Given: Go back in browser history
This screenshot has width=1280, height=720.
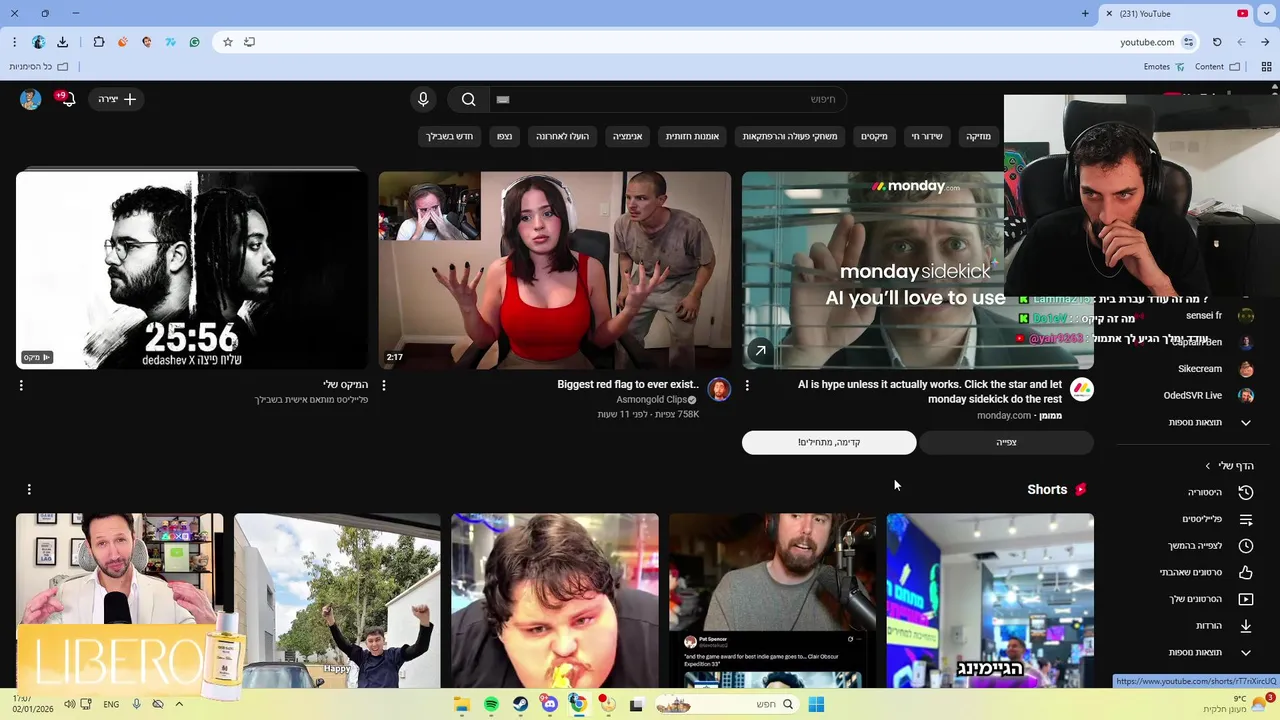Looking at the screenshot, I should pyautogui.click(x=1265, y=42).
